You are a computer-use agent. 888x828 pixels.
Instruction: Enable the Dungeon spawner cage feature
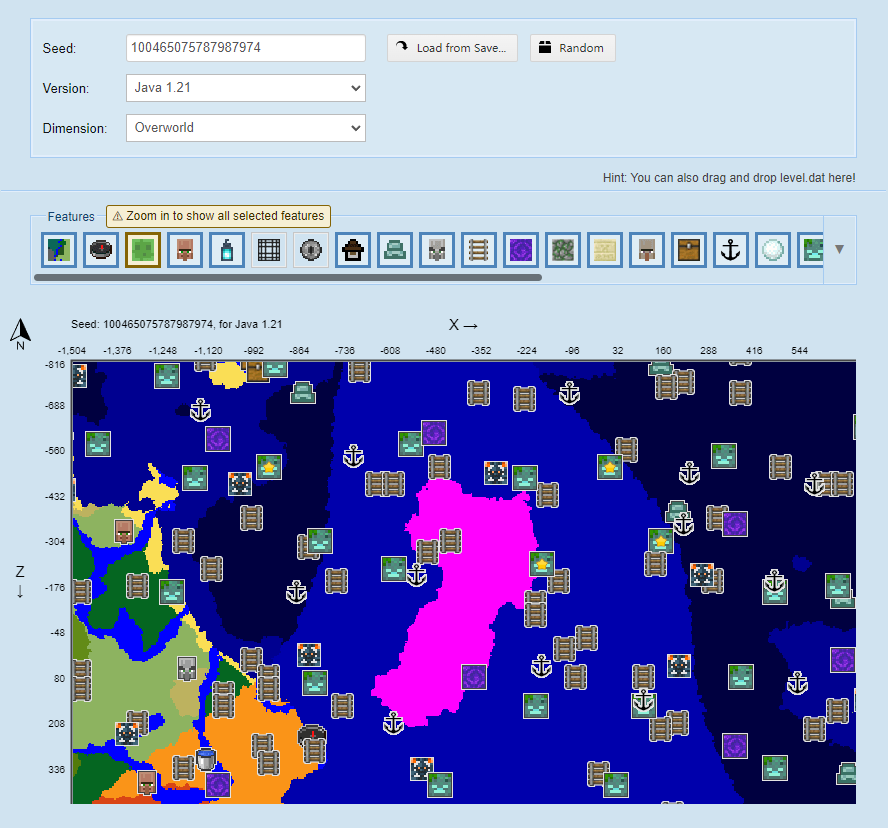268,250
